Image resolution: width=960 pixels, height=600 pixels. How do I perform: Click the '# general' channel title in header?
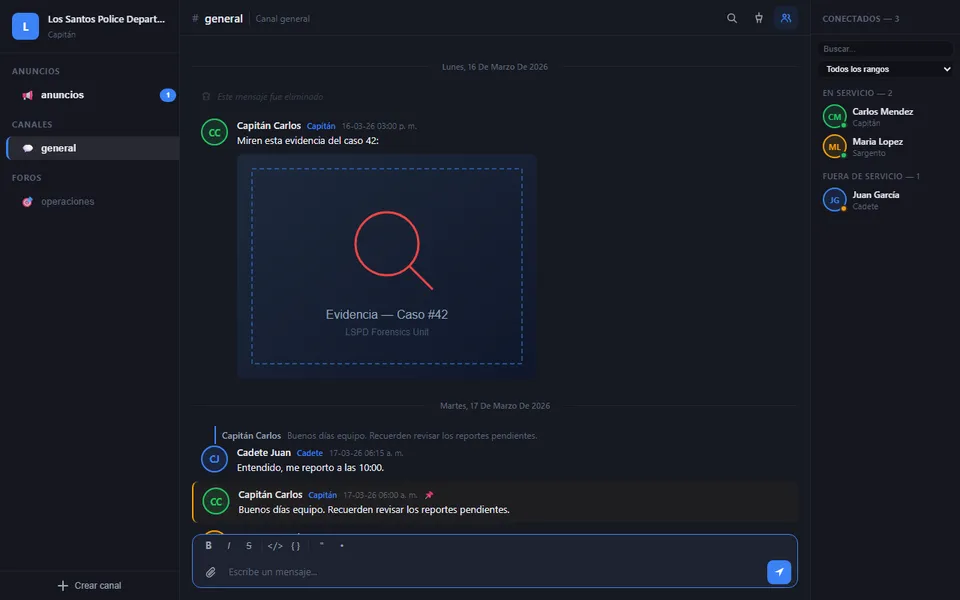point(217,18)
